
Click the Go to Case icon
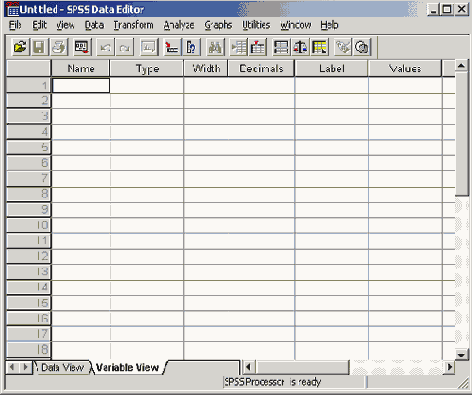click(x=172, y=47)
